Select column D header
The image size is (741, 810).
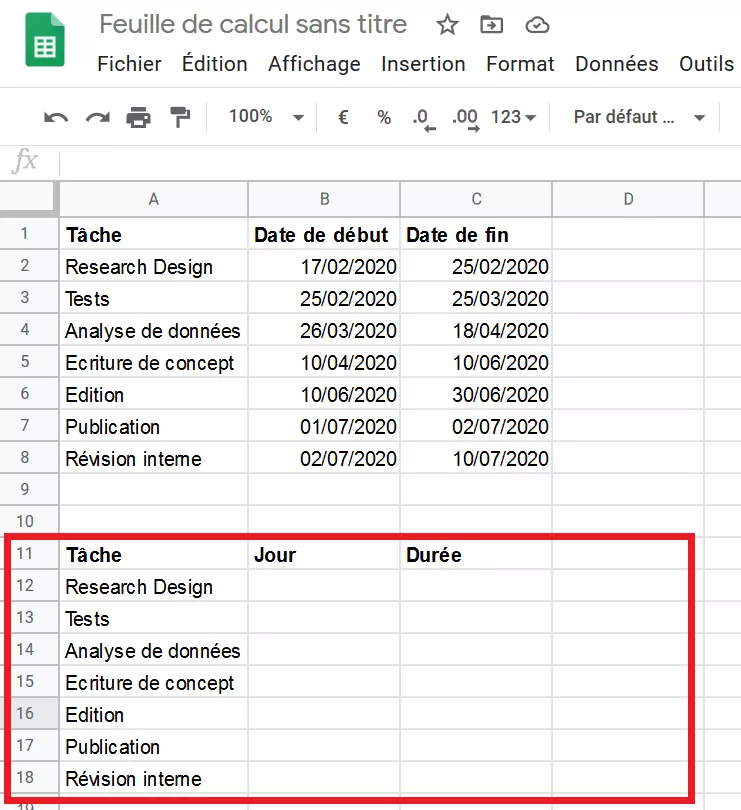(x=628, y=199)
